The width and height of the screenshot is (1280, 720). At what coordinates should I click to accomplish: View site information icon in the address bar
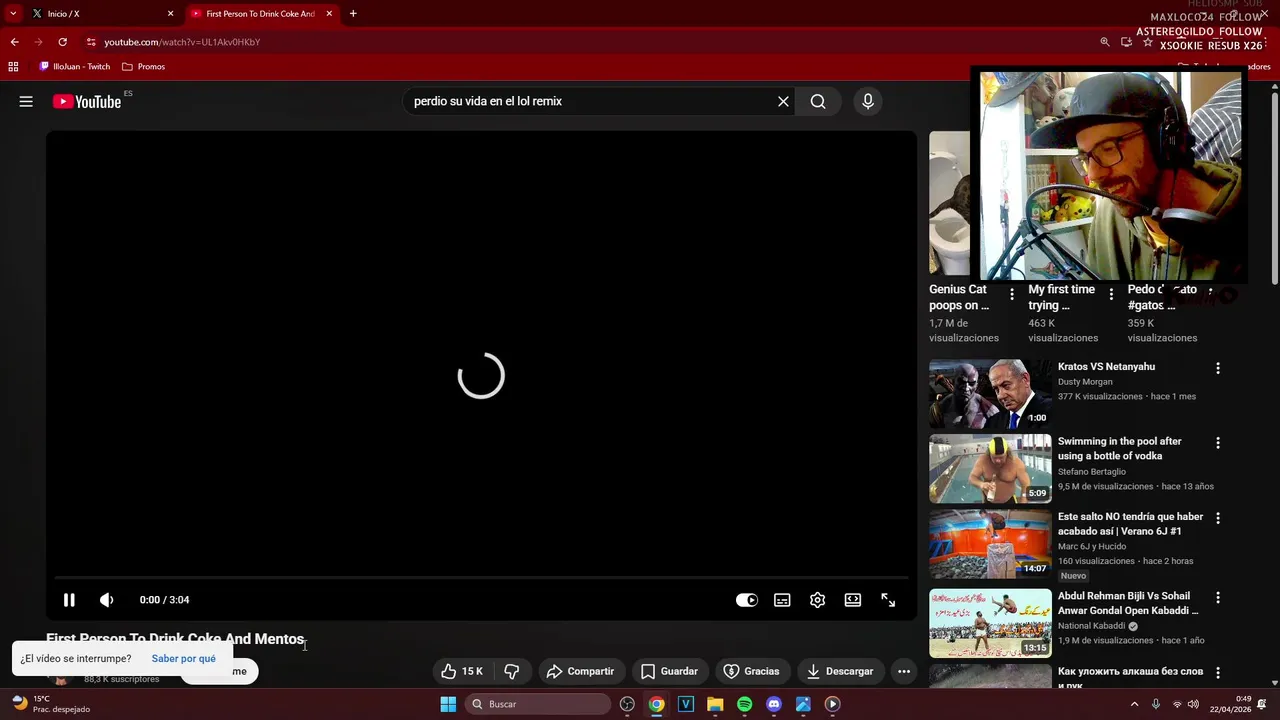(x=91, y=42)
